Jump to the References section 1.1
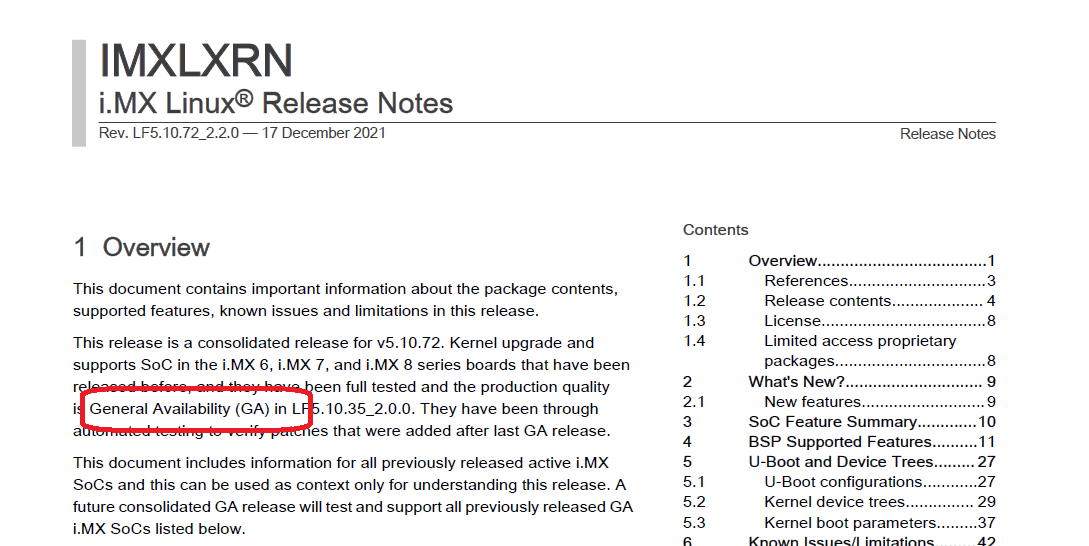 (807, 281)
